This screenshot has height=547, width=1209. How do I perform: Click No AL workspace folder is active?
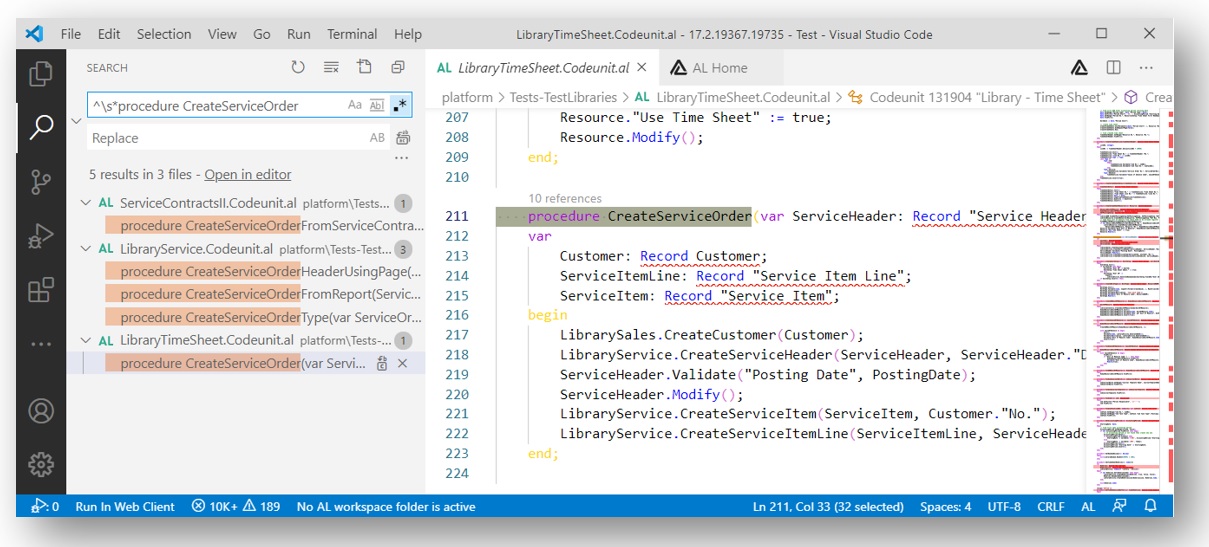point(386,506)
